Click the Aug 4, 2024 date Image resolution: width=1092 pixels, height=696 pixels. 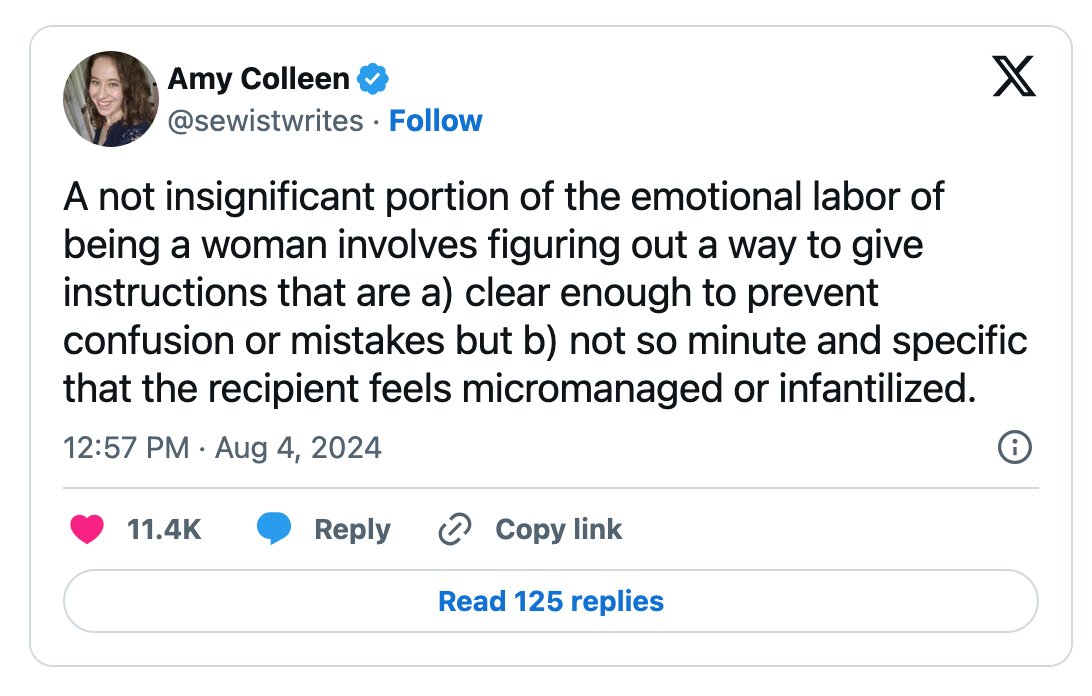298,448
